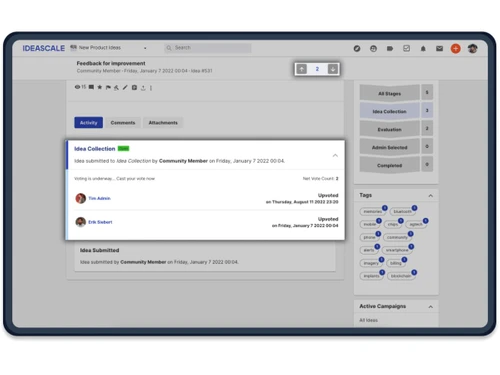Screen dimensions: 500x375
Task: Click the comment bubble icon in idea toolbar
Action: [x=91, y=87]
